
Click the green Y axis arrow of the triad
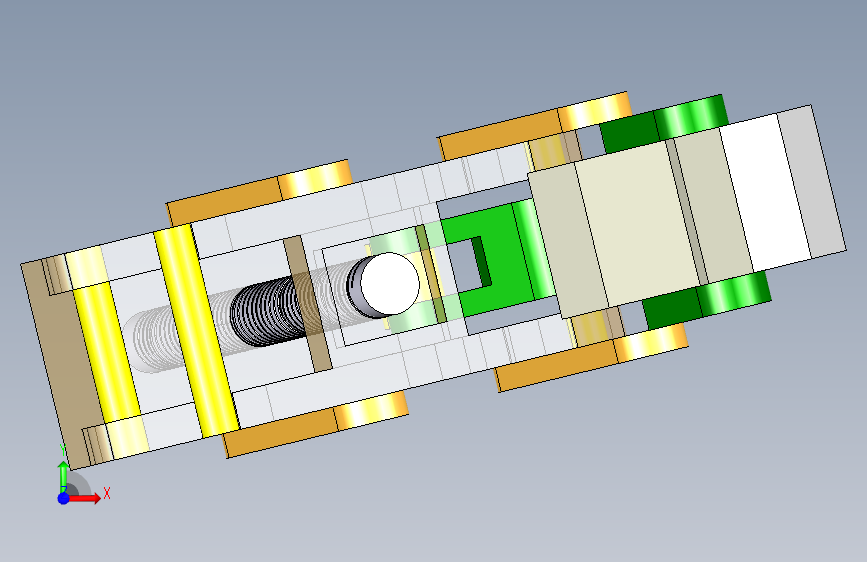[x=64, y=475]
